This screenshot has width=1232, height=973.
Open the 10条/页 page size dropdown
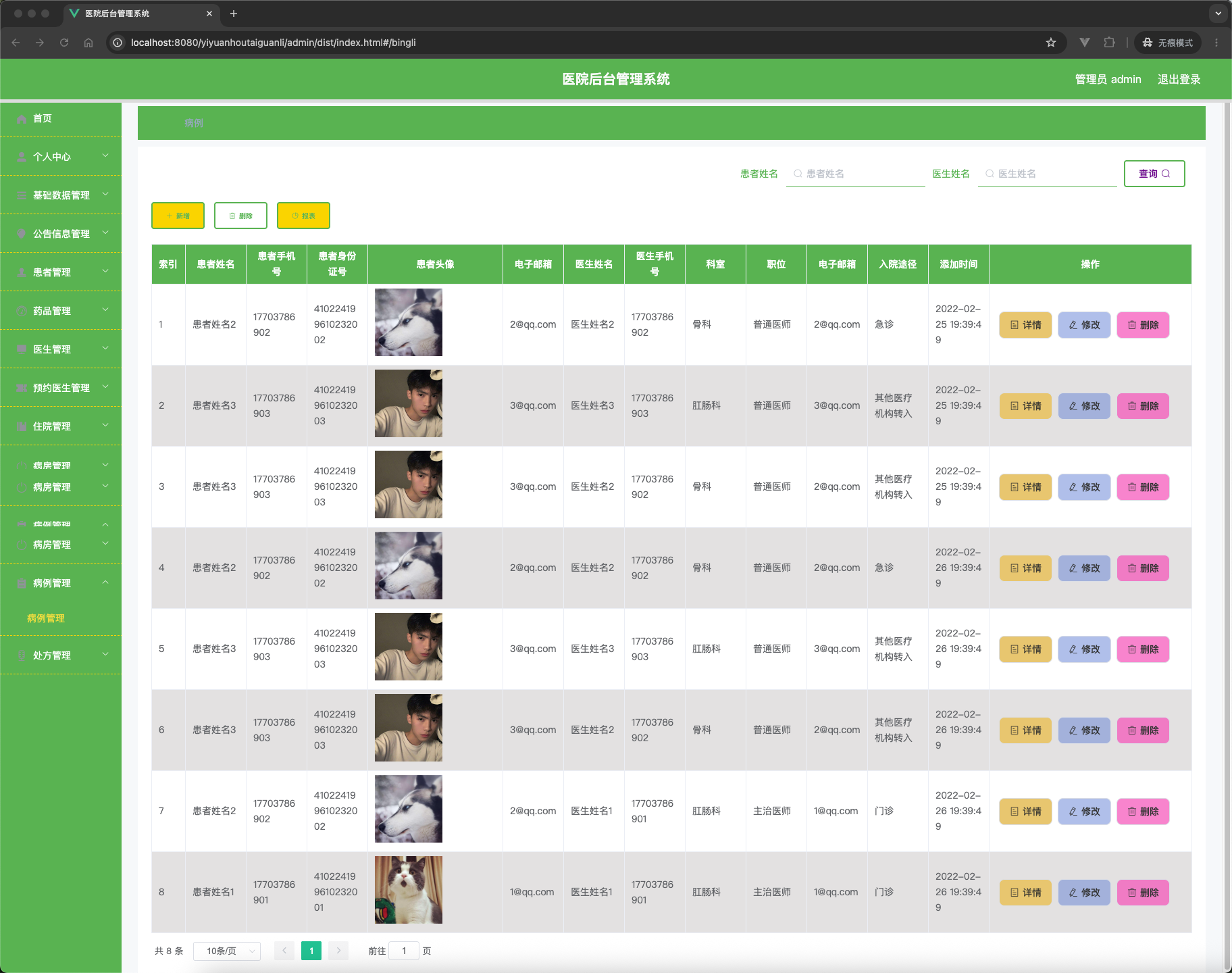click(x=227, y=951)
